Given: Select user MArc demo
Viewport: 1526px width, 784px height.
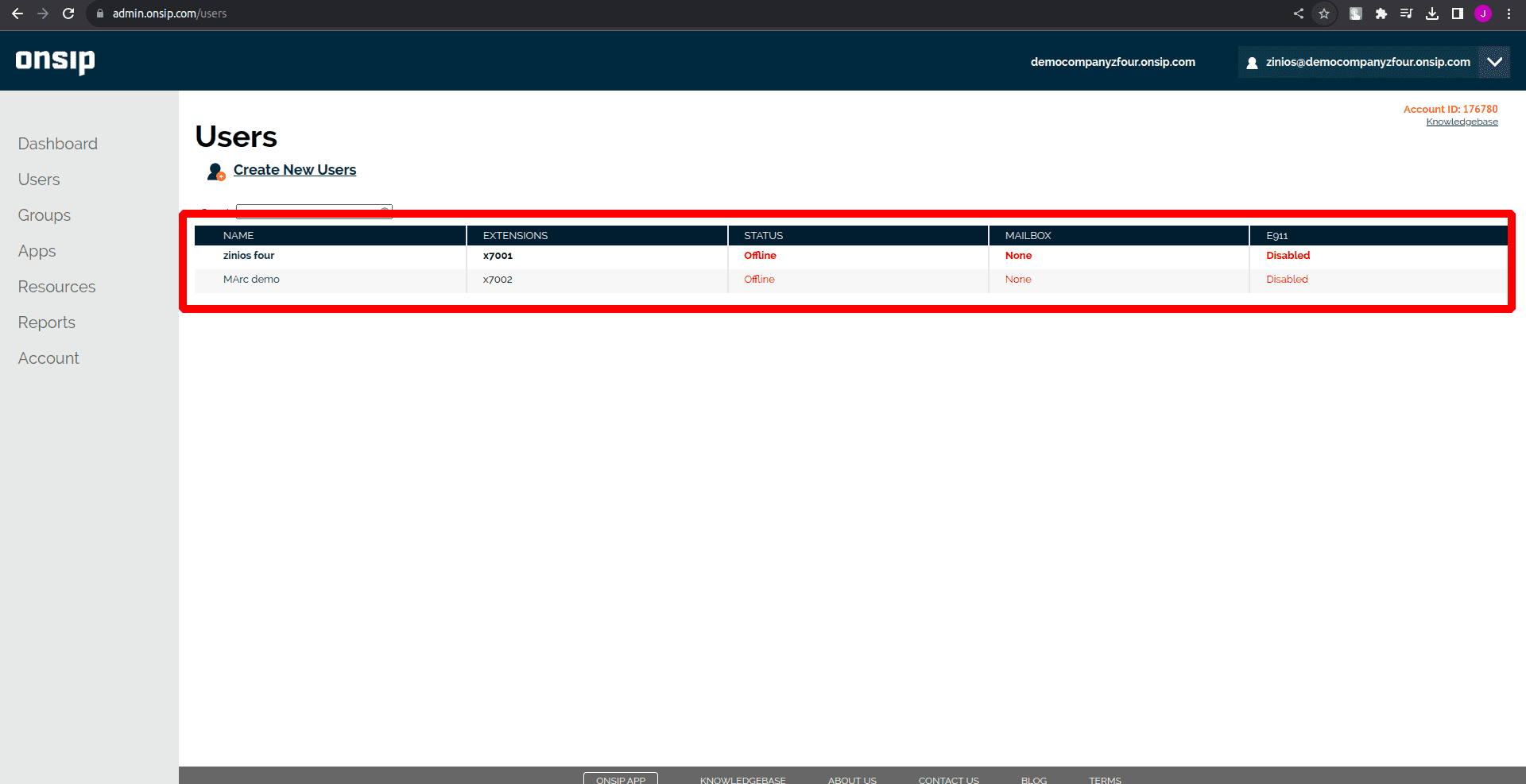Looking at the screenshot, I should pyautogui.click(x=251, y=280).
